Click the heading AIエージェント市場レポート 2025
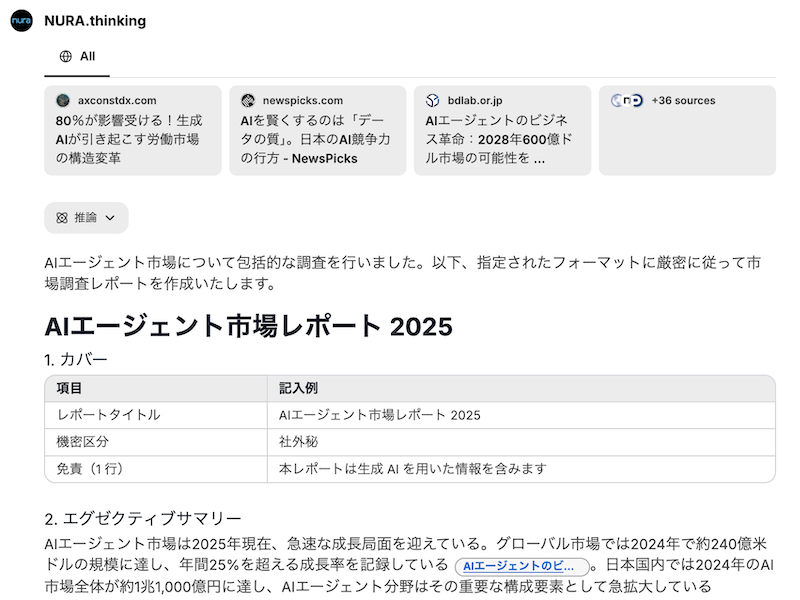The width and height of the screenshot is (800, 600). coord(248,326)
